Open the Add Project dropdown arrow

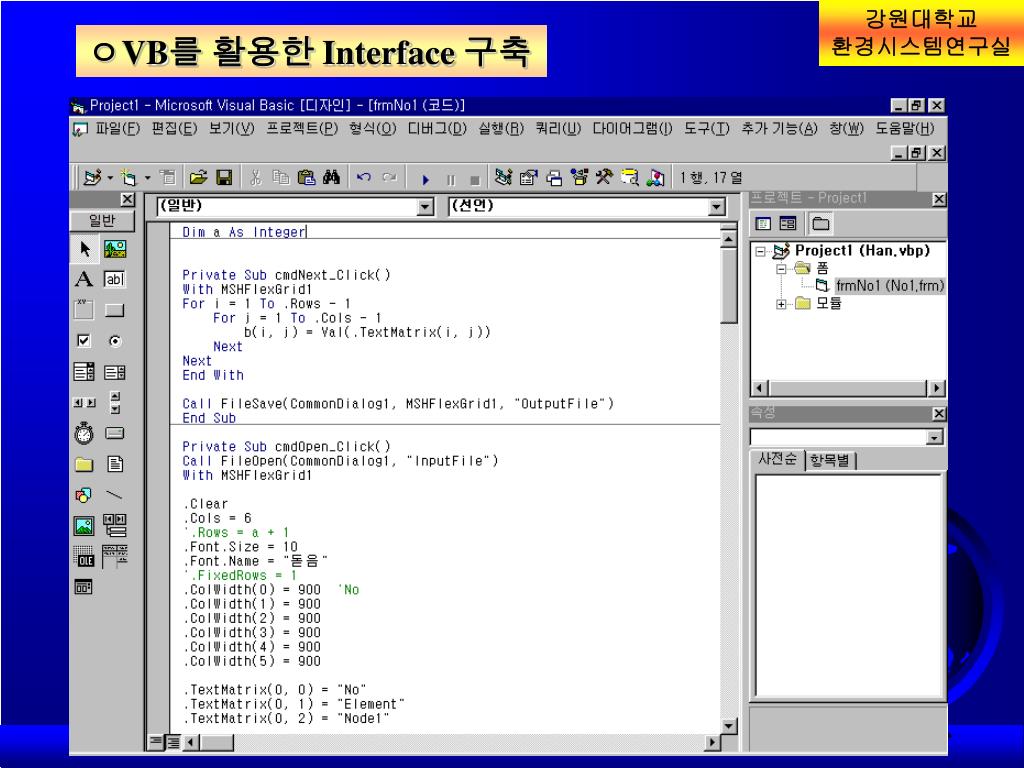tap(110, 178)
